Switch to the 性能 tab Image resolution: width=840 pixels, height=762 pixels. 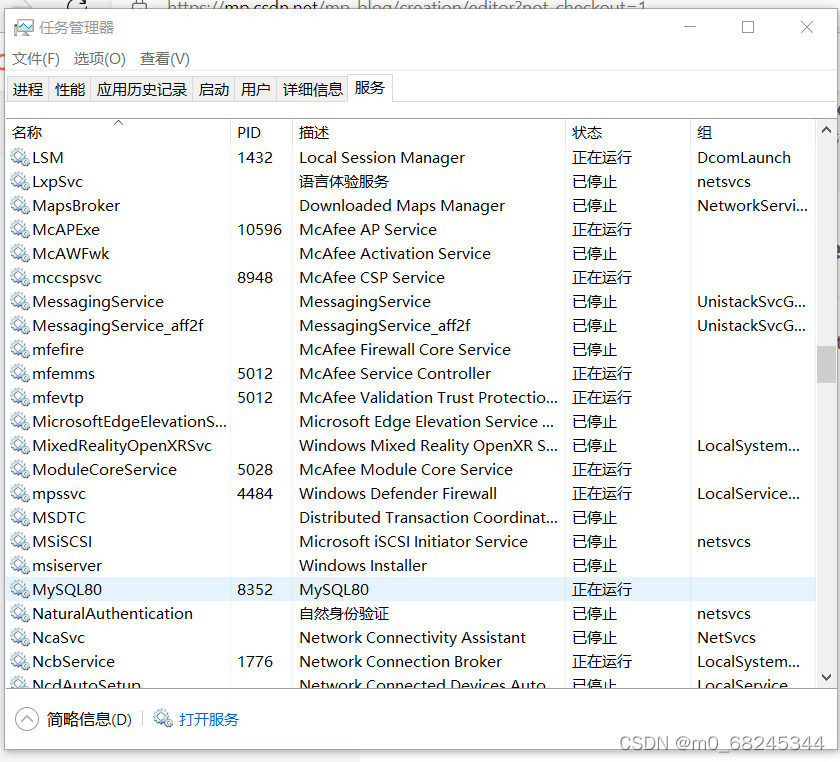pos(70,89)
